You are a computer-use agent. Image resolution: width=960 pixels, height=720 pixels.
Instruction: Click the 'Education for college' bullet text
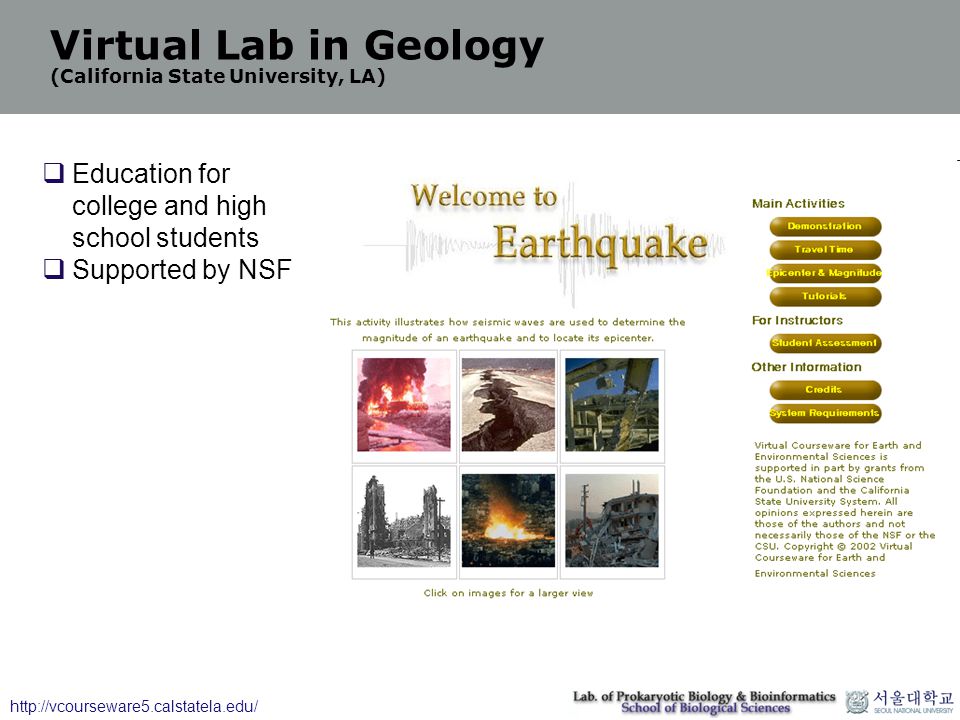[x=169, y=206]
